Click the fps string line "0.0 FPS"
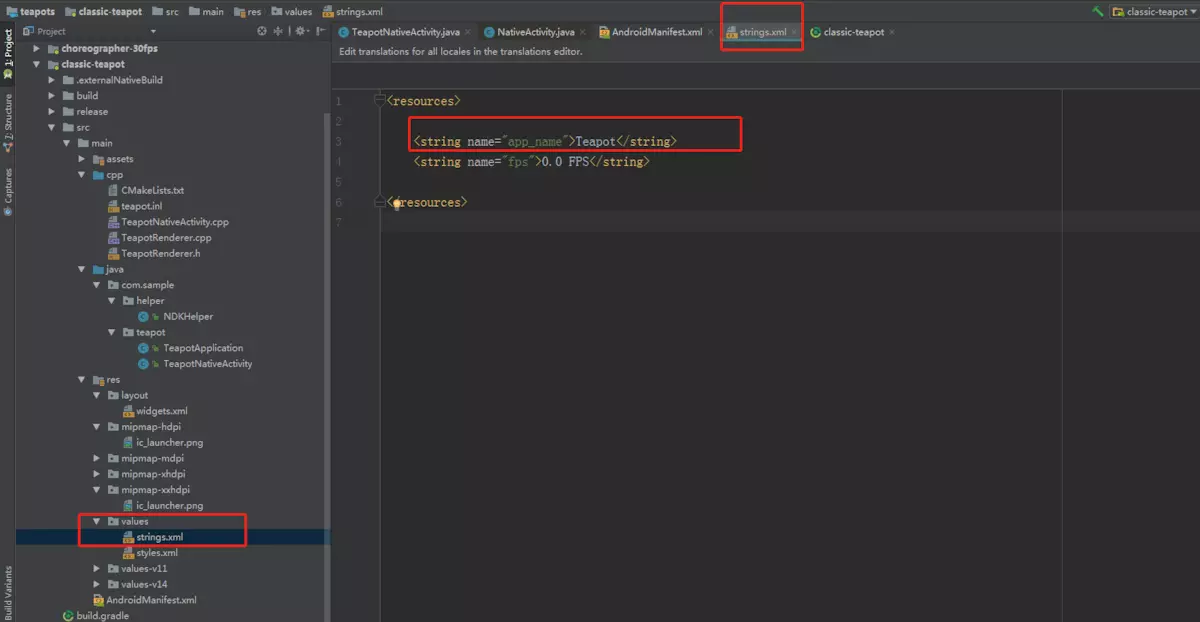The width and height of the screenshot is (1200, 622). tap(531, 162)
